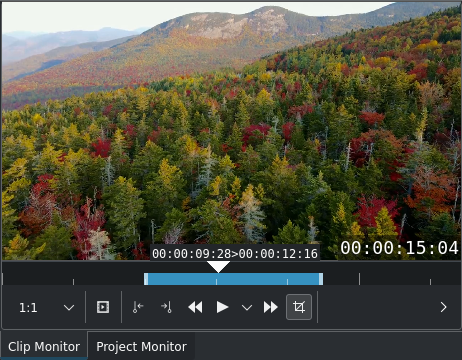Set zone in point
The height and width of the screenshot is (360, 462).
pos(138,307)
